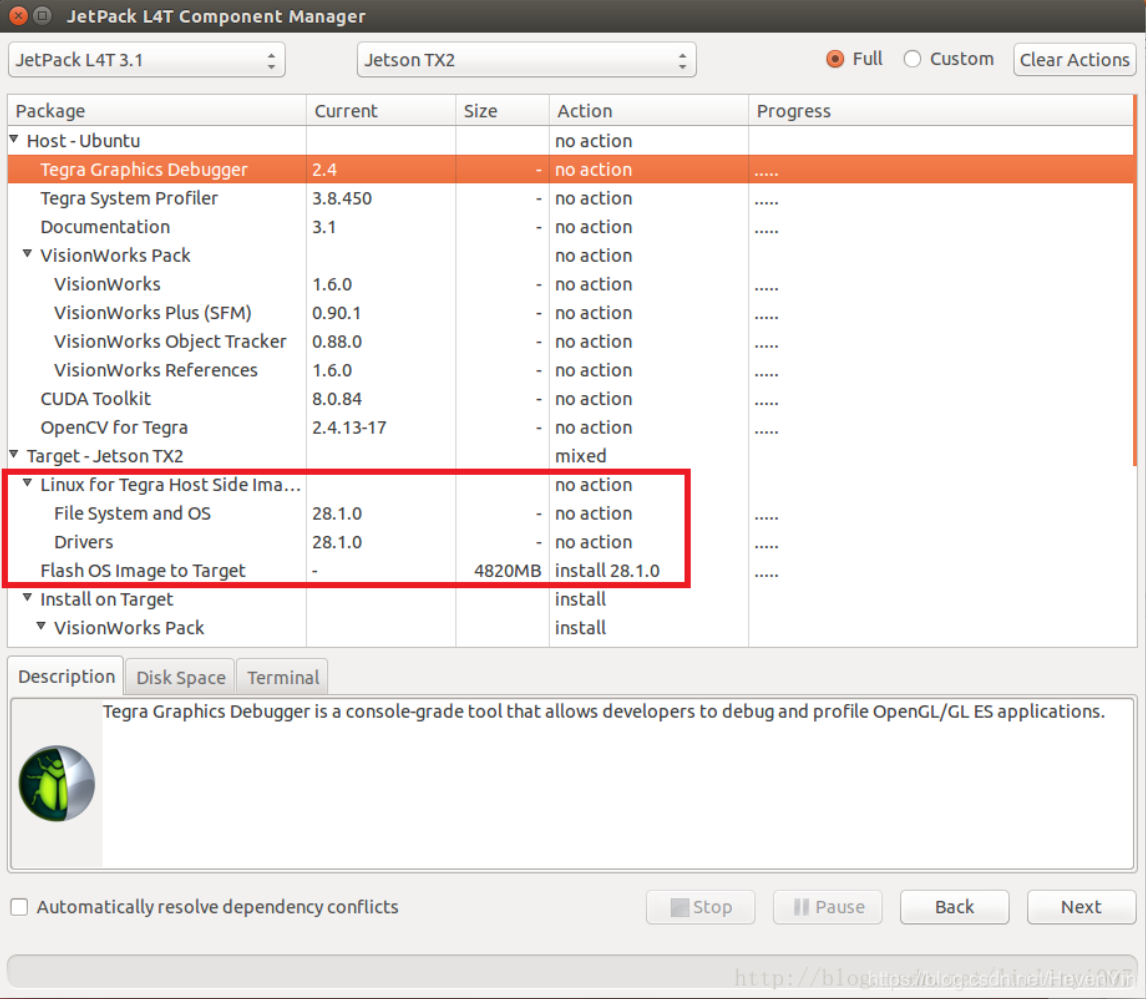Screen dimensions: 1146x999
Task: Select Flash OS Image to Target row
Action: tap(570, 571)
